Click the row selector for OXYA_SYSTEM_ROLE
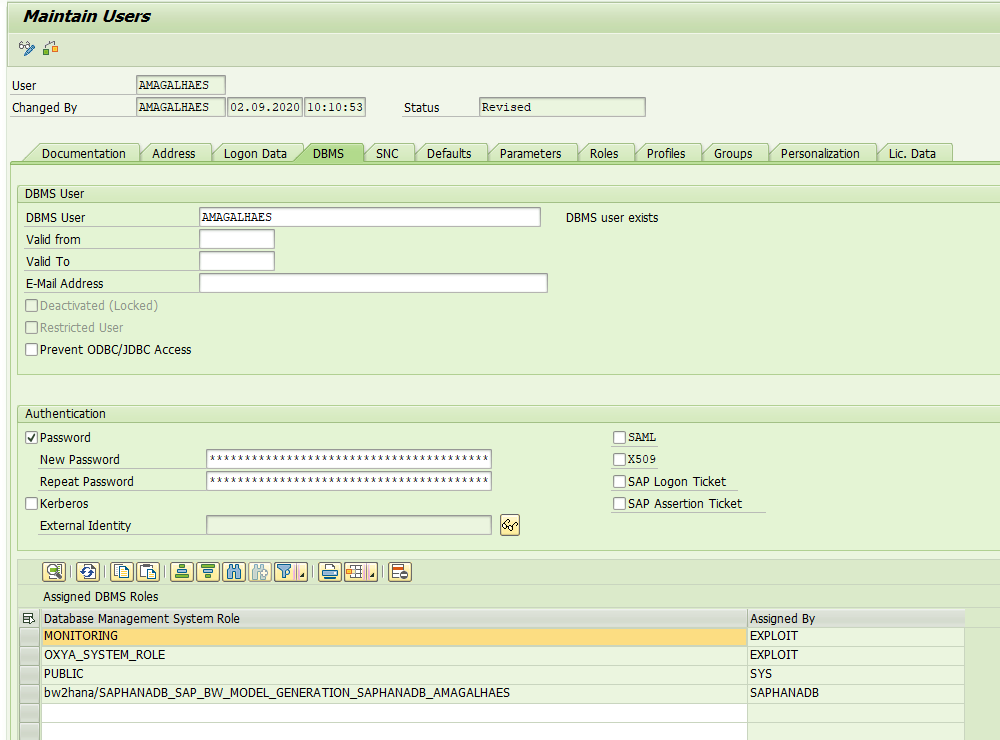1000x740 pixels. [x=29, y=655]
